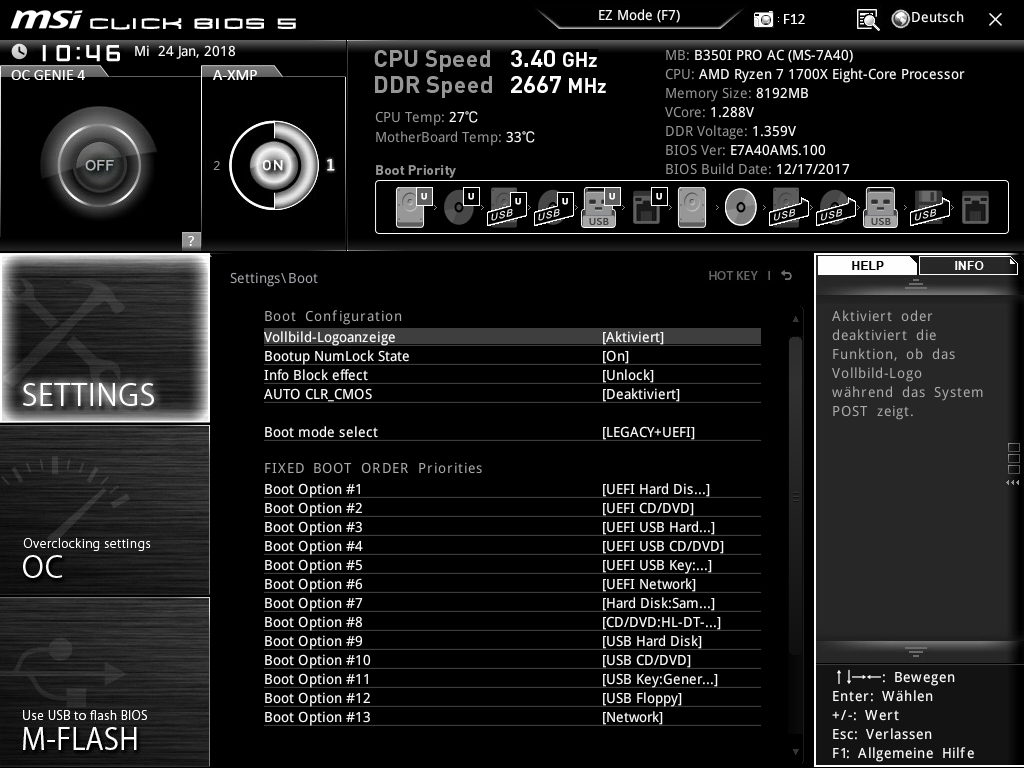1024x768 pixels.
Task: Click the help panel top collapse handle
Action: coord(916,283)
